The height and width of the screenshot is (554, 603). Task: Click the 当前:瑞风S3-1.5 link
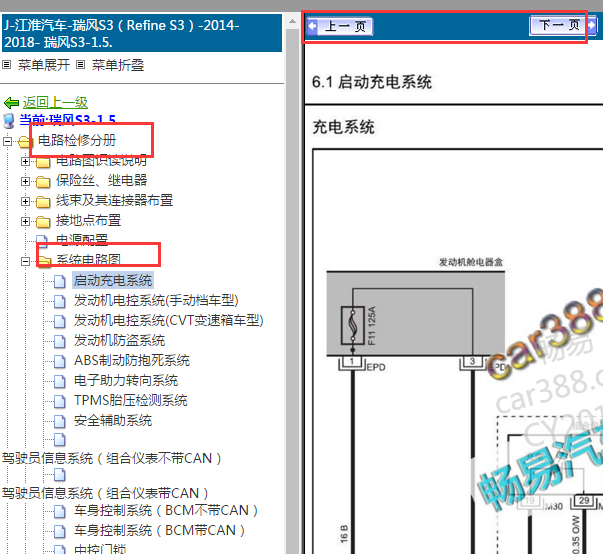pyautogui.click(x=68, y=120)
